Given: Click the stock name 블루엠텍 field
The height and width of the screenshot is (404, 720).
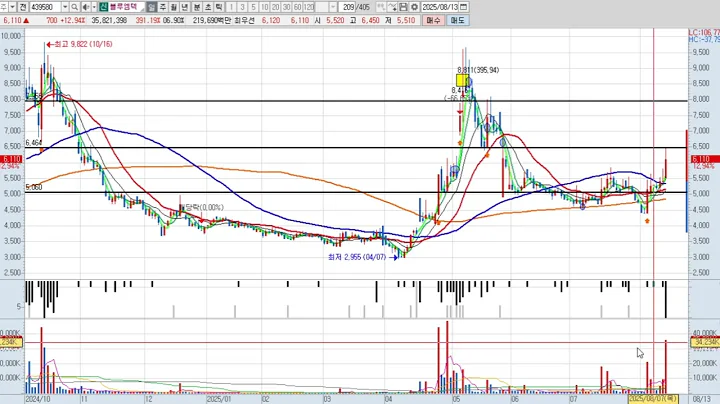Looking at the screenshot, I should [125, 7].
